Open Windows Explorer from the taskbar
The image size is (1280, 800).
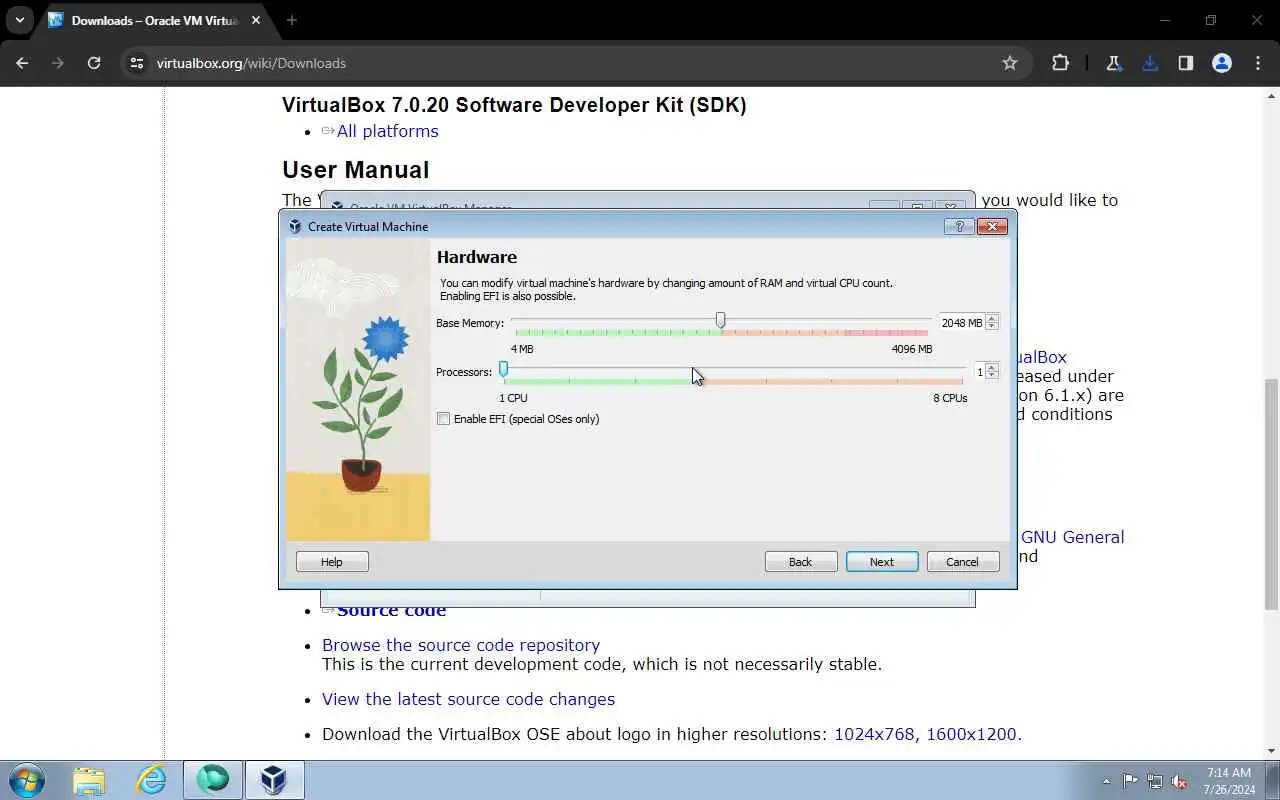coord(89,780)
